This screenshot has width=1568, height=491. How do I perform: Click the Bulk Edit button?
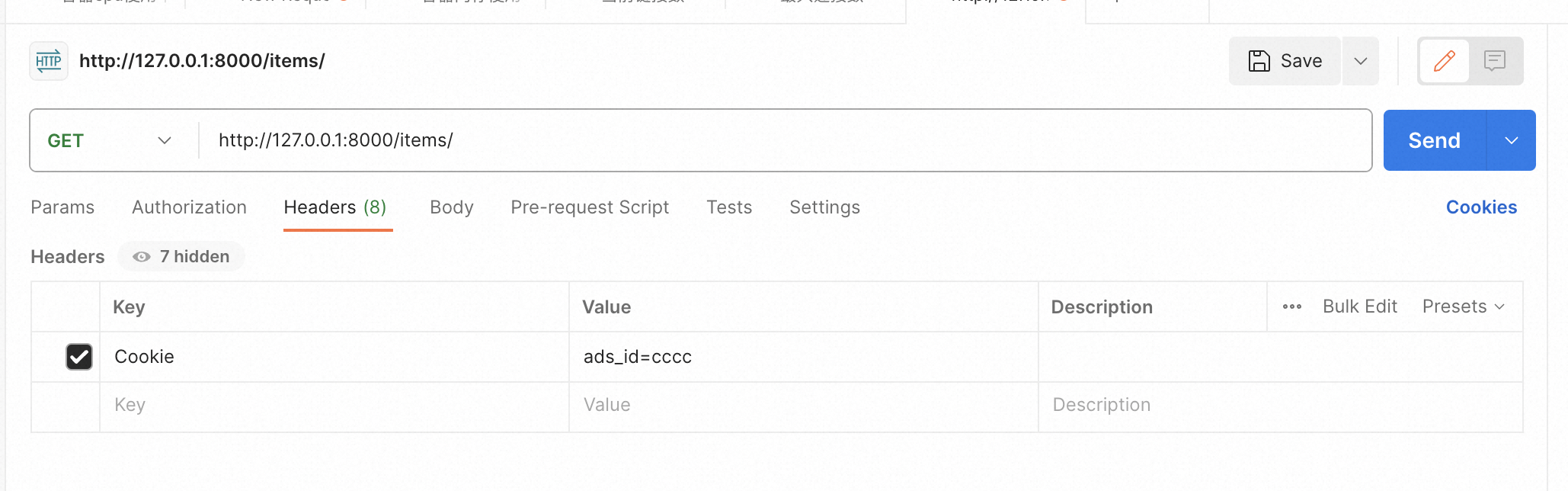pos(1359,306)
